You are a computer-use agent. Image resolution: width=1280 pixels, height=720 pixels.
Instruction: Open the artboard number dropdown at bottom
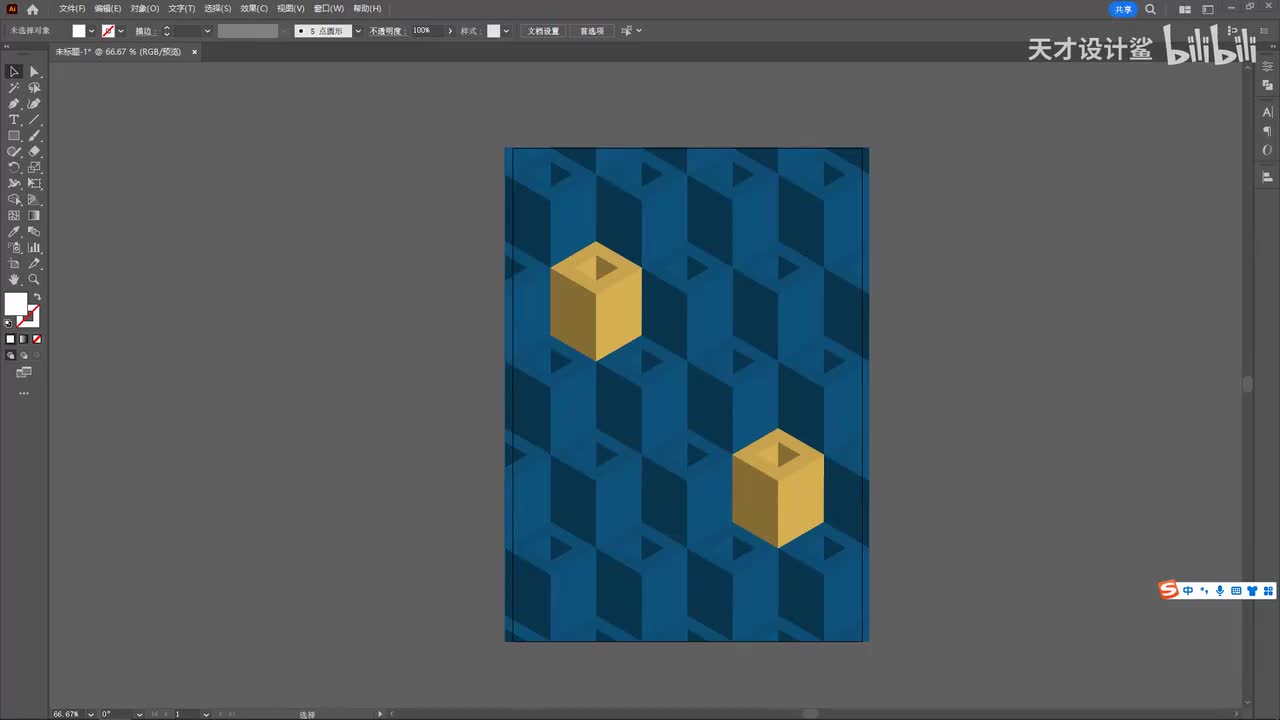(206, 714)
